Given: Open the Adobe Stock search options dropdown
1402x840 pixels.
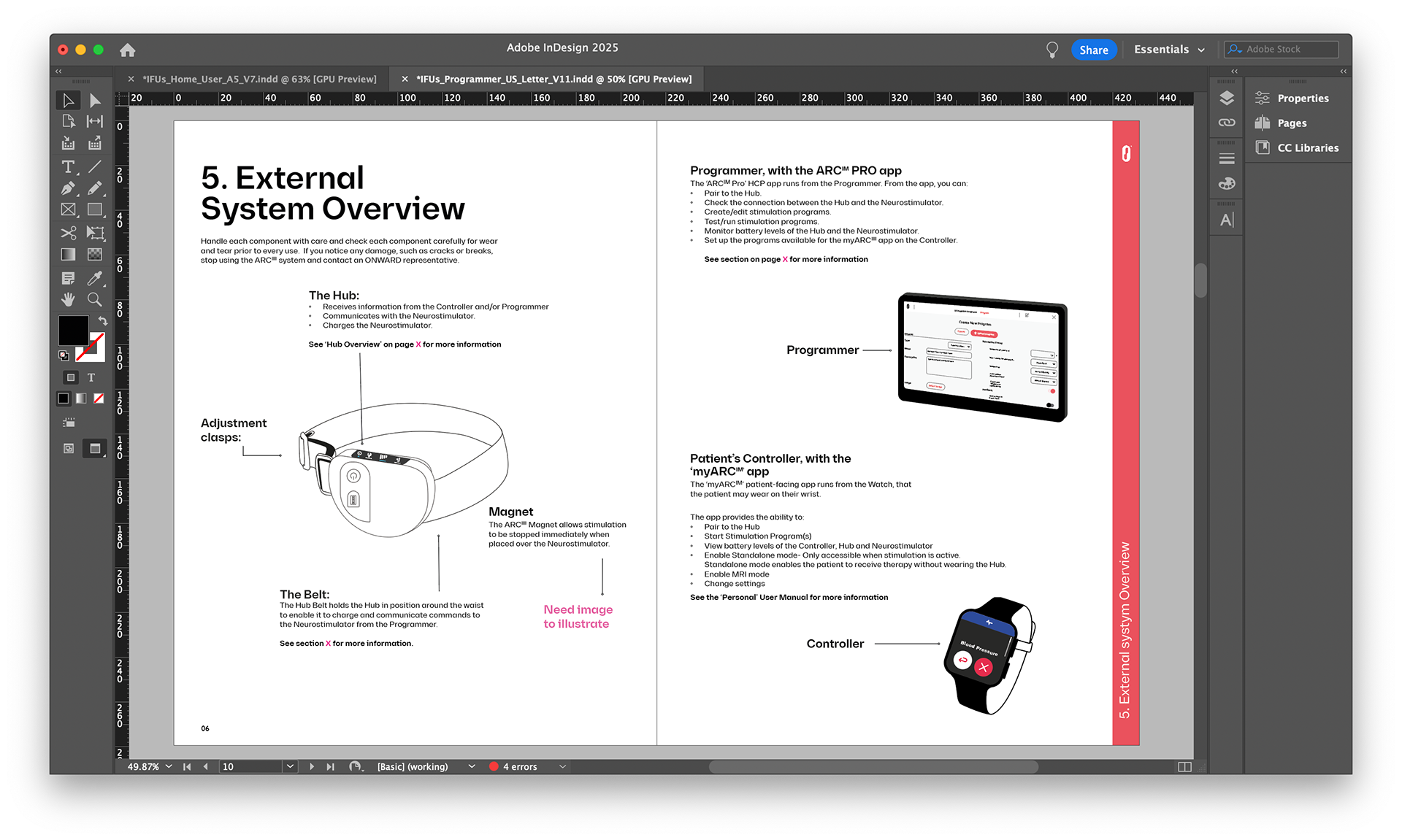Looking at the screenshot, I should (x=1235, y=50).
